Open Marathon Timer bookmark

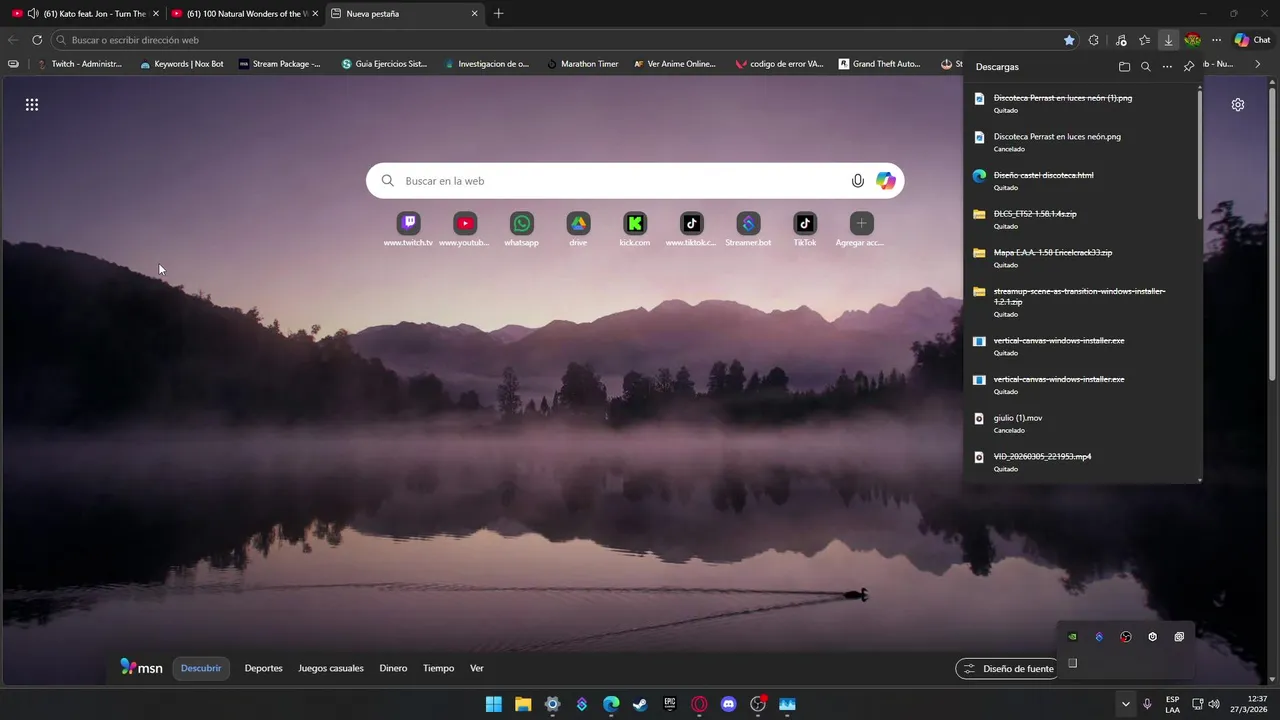click(583, 64)
